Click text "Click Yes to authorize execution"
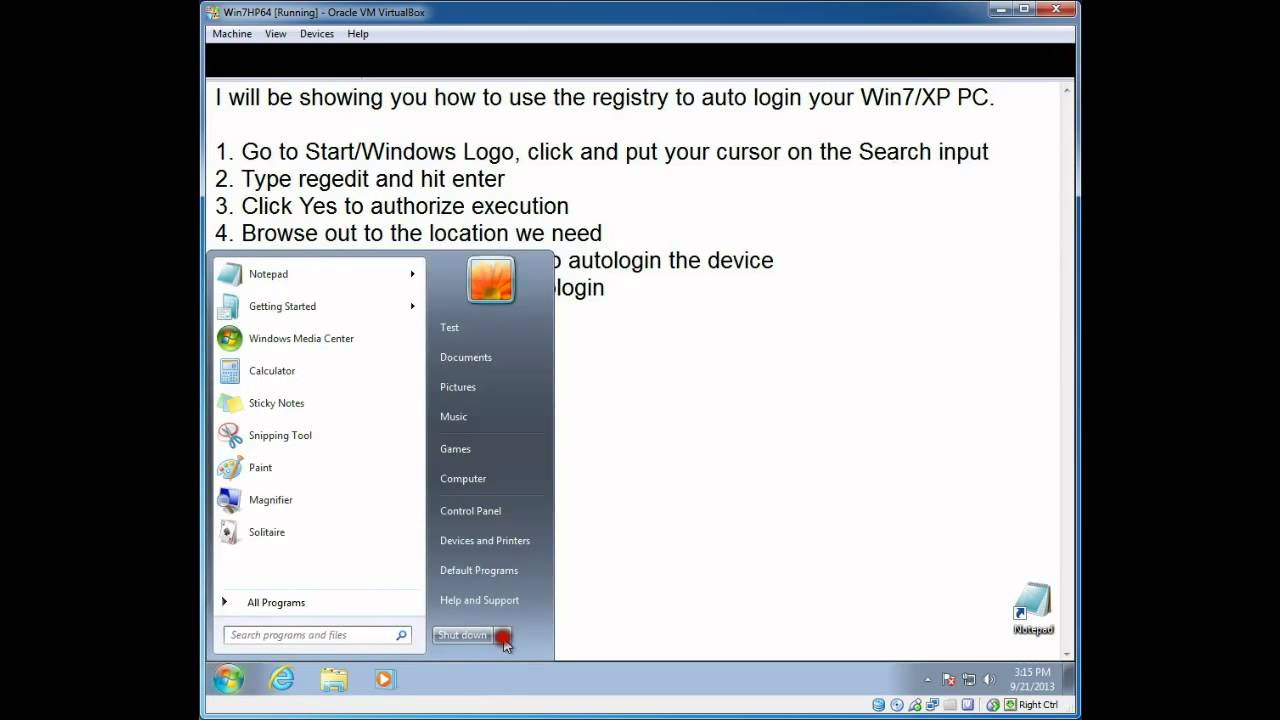The height and width of the screenshot is (720, 1280). 405,206
